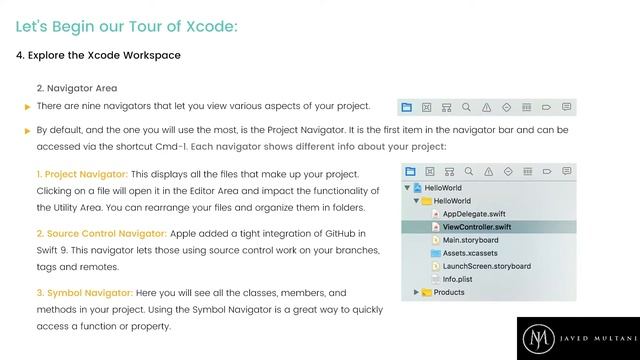Select Test Navigator diamond in the file-tree panel bar
640x360 pixels.
tap(508, 171)
